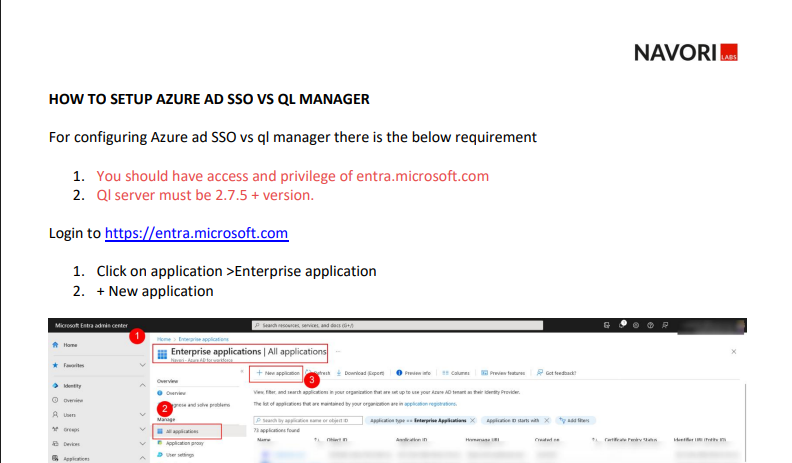
Task: Expand the Groups section chevron
Action: click(142, 429)
